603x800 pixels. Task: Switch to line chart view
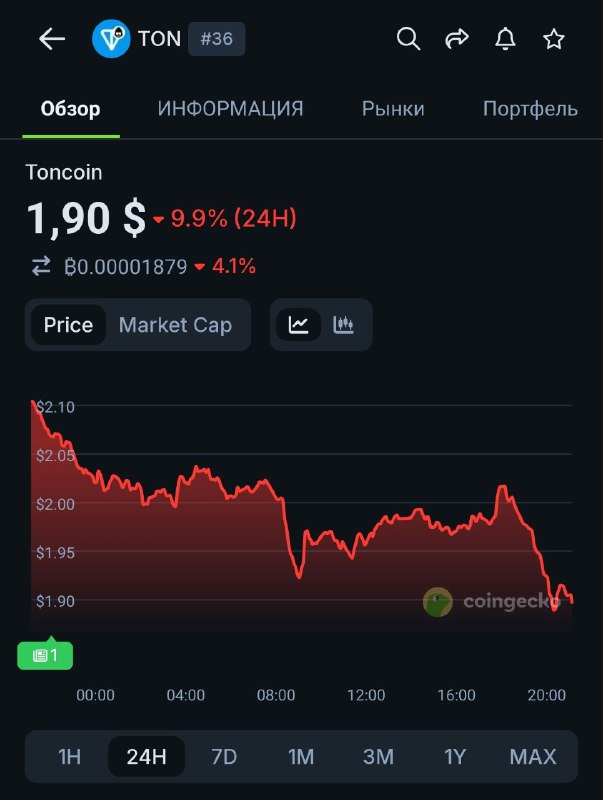298,325
